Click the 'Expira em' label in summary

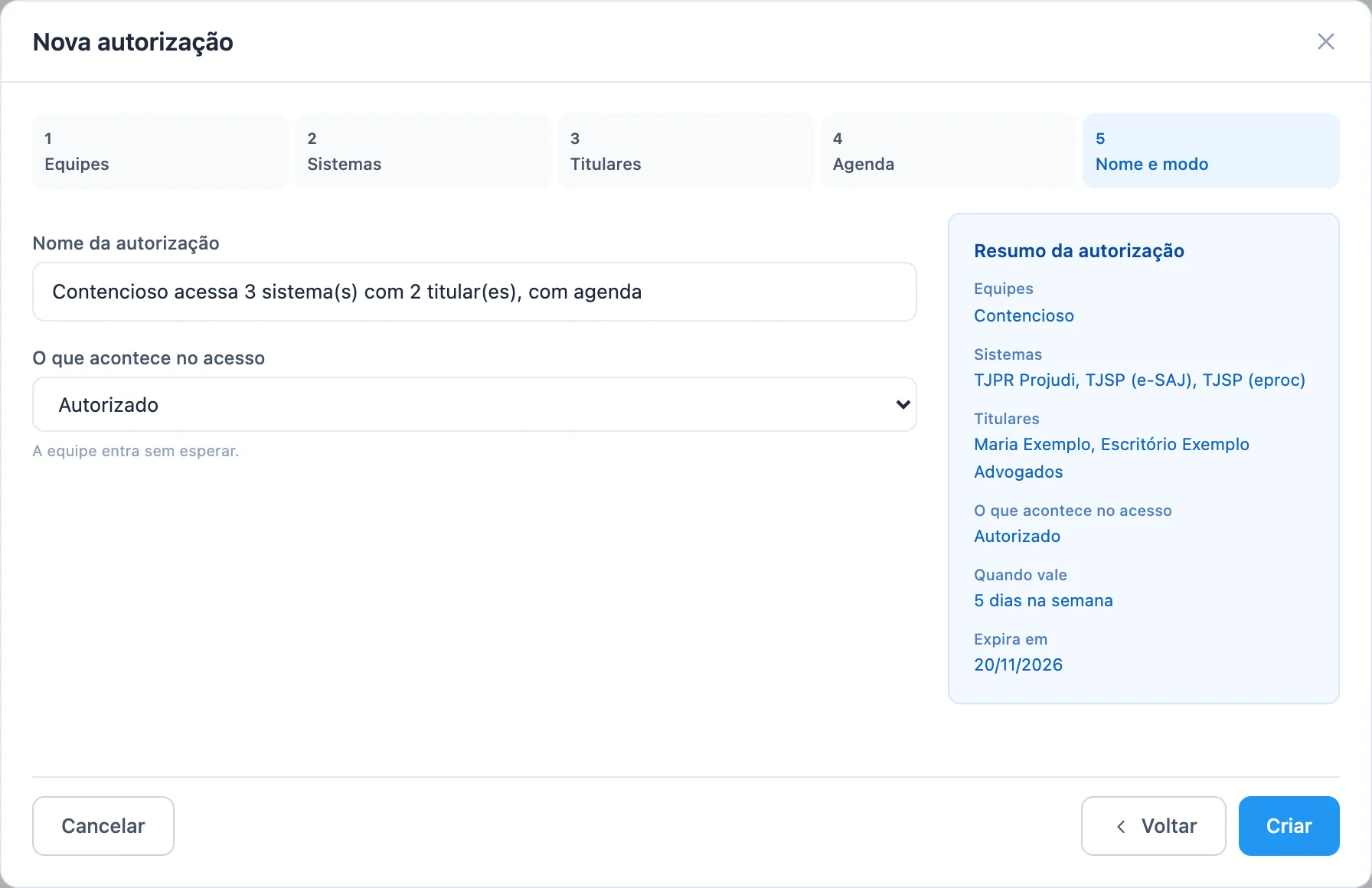click(x=1010, y=639)
